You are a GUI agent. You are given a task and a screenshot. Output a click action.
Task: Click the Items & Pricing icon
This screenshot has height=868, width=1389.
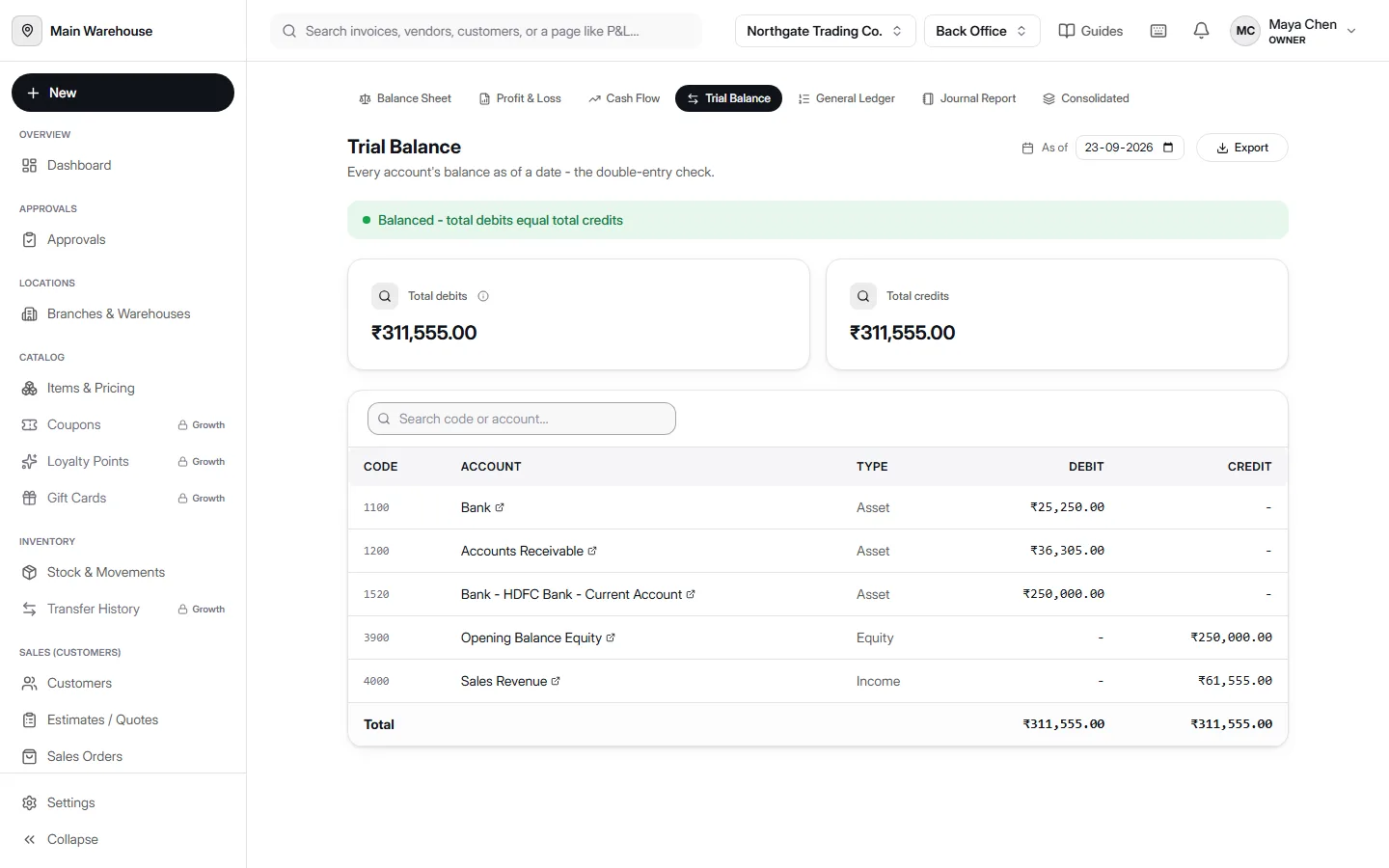point(30,388)
